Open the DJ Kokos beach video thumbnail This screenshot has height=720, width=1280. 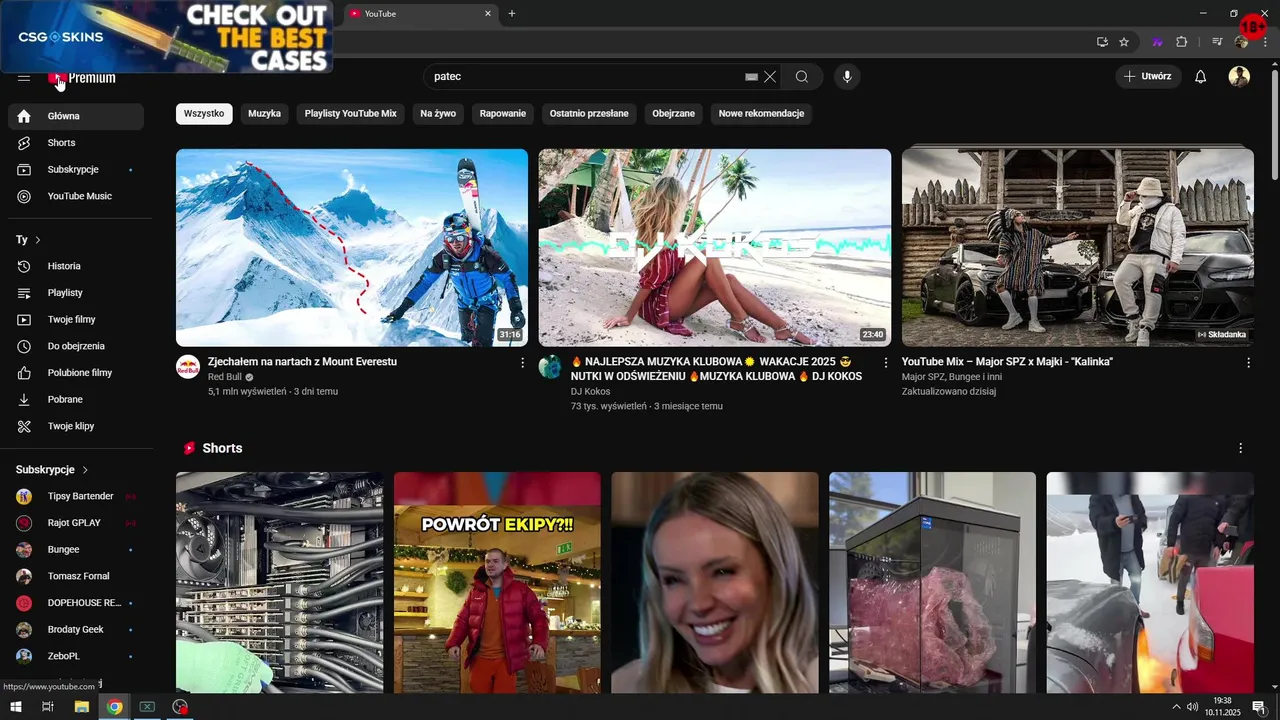[715, 248]
